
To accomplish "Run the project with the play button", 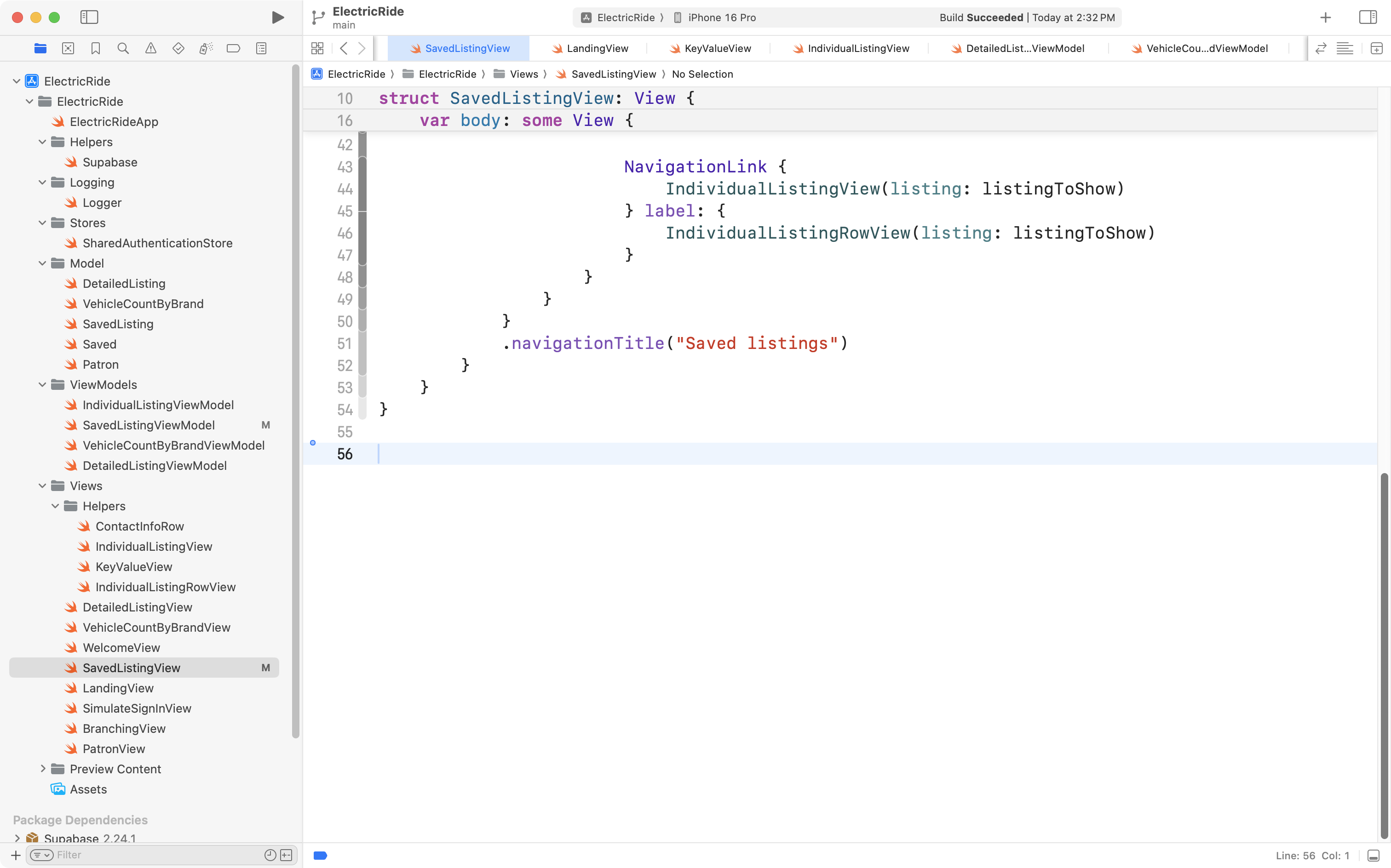I will [277, 17].
